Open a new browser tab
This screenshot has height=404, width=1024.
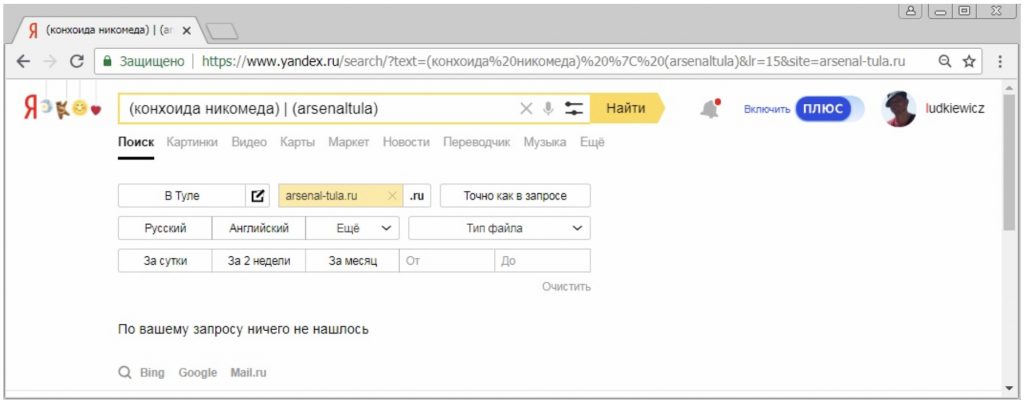[x=222, y=31]
